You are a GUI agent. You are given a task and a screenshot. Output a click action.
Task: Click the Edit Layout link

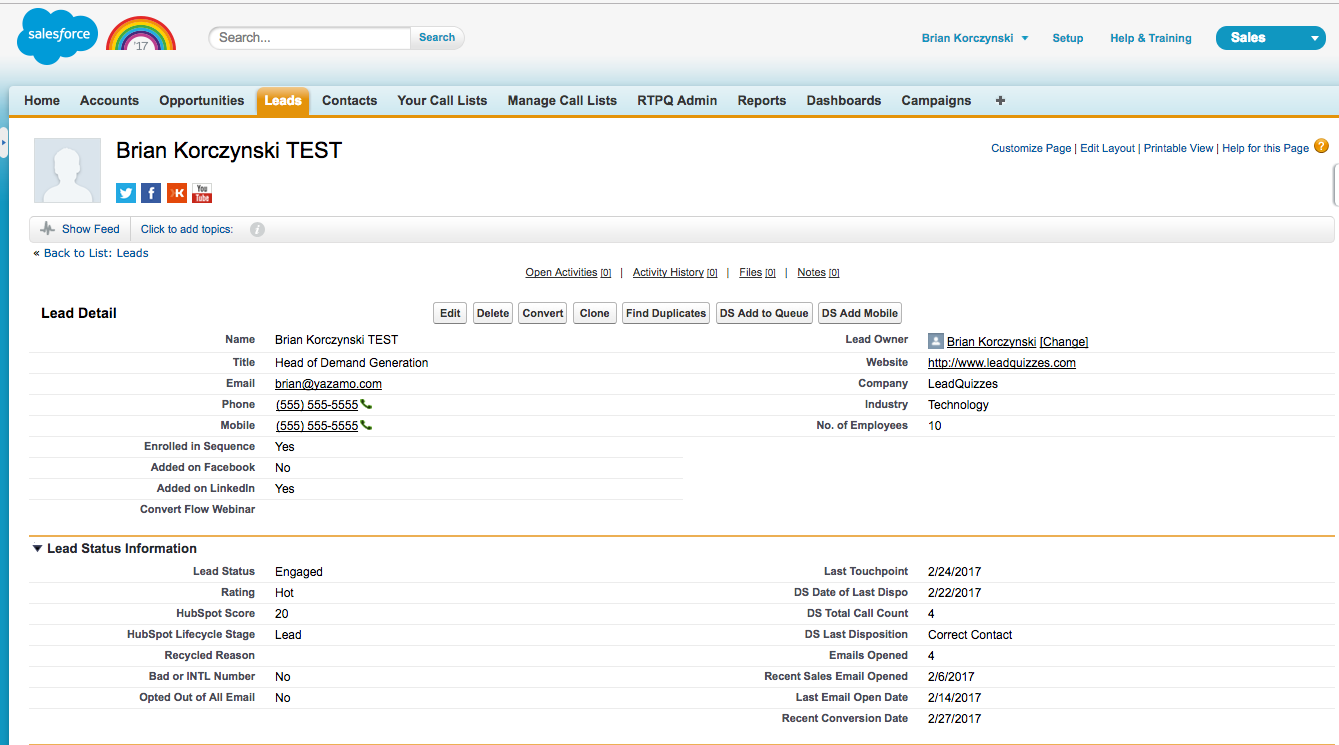(x=1108, y=148)
